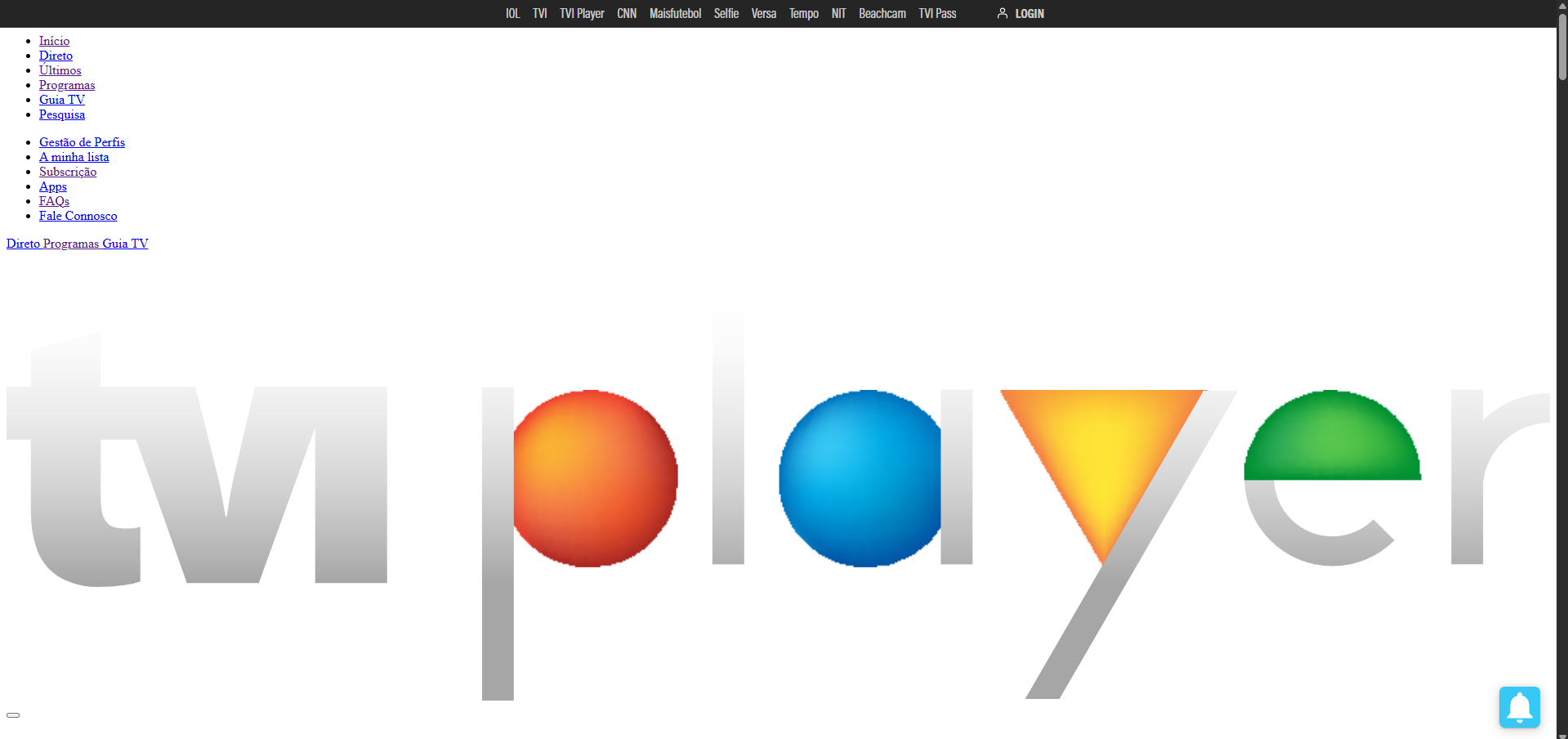Open CNN in the top bar

627,14
